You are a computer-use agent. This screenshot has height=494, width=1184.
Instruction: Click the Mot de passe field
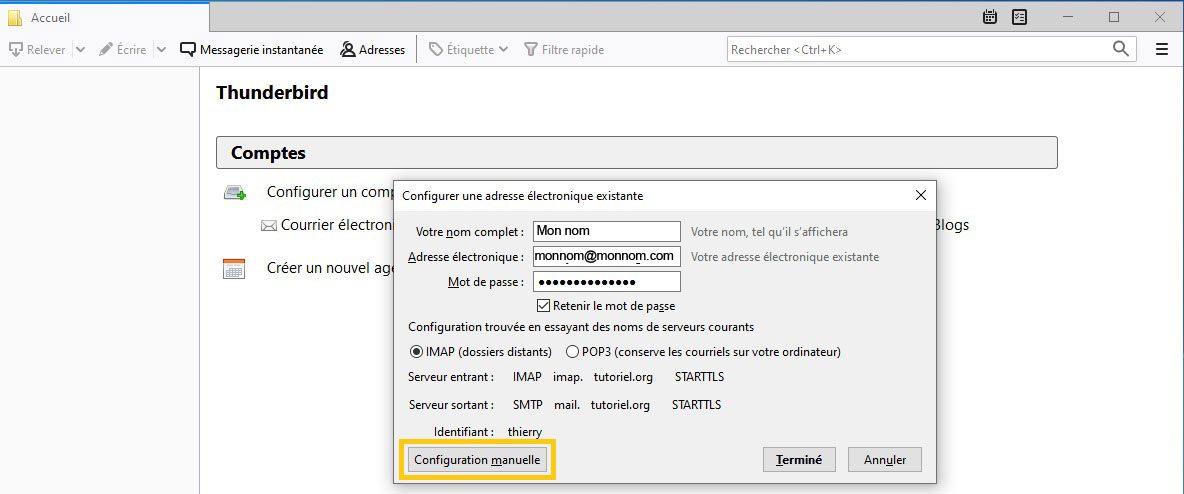607,282
